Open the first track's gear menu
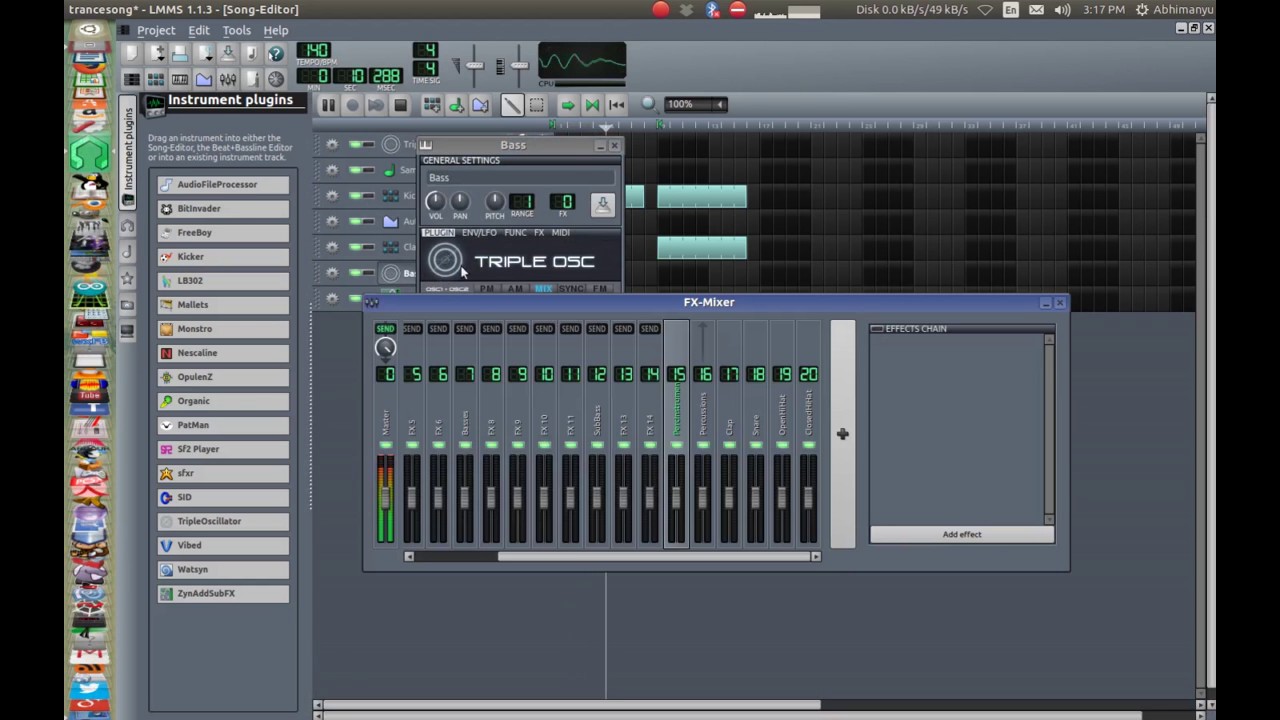 coord(332,145)
